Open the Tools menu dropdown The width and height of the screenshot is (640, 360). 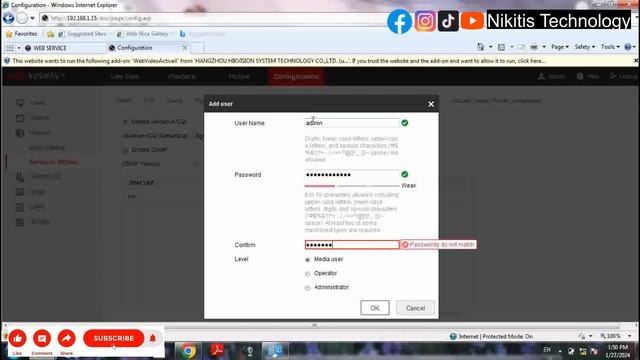click(610, 47)
